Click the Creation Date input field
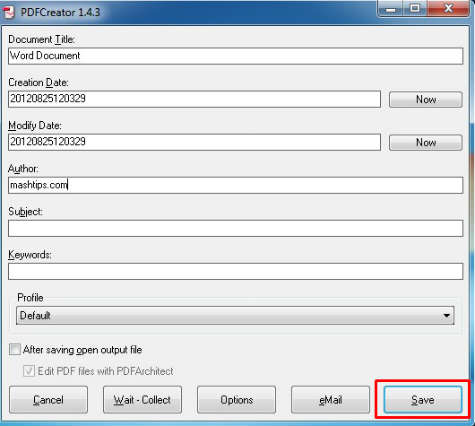 (194, 99)
